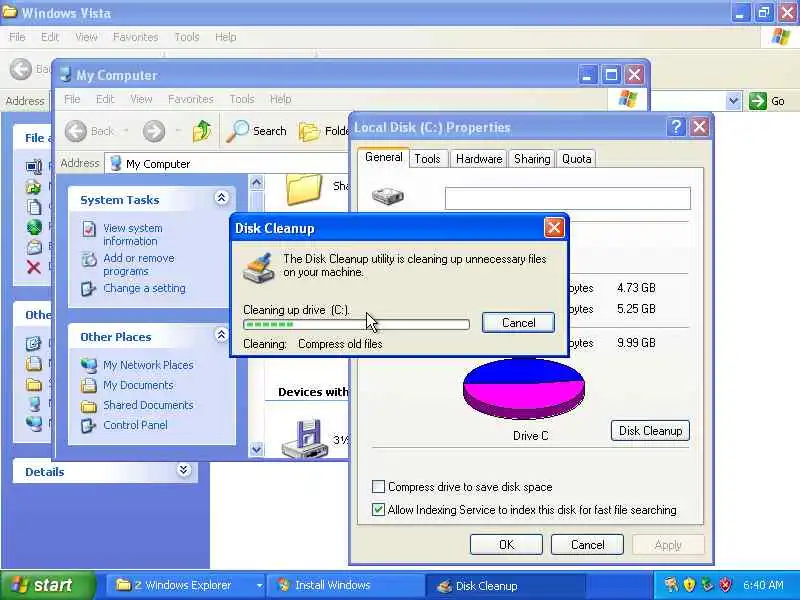Screen dimensions: 800x600
Task: Cancel the Disk Cleanup operation
Action: (518, 322)
